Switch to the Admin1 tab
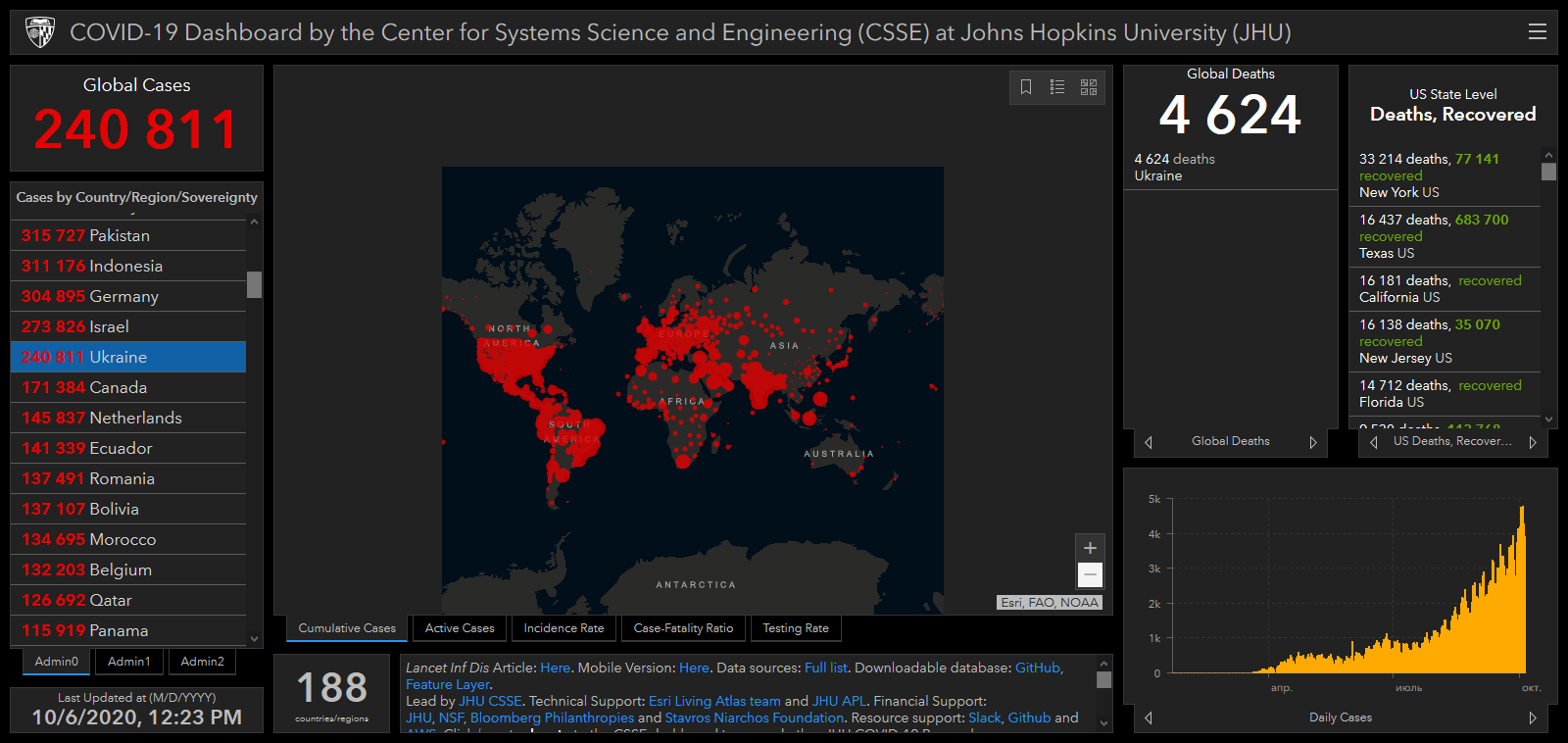Viewport: 1568px width, 743px height. point(129,662)
